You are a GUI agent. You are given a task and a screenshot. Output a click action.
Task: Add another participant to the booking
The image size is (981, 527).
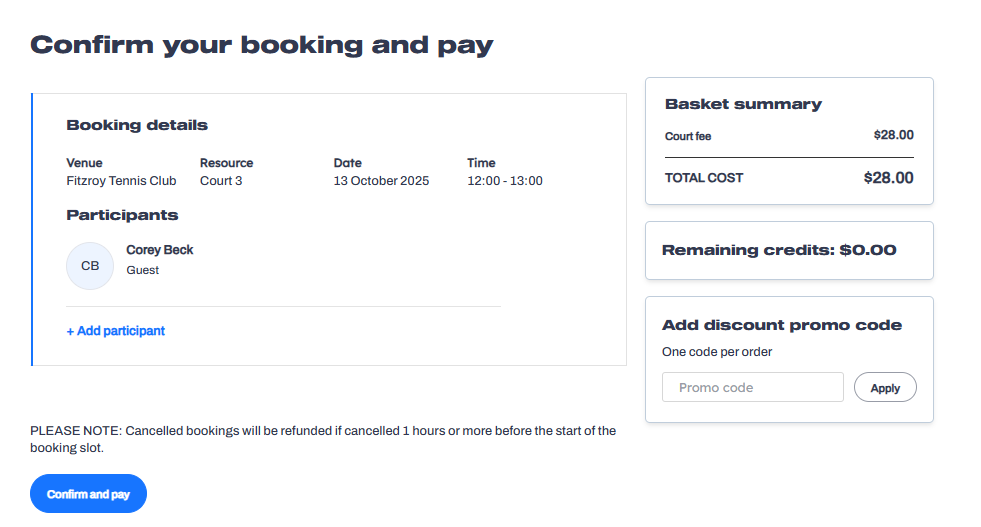pos(115,331)
